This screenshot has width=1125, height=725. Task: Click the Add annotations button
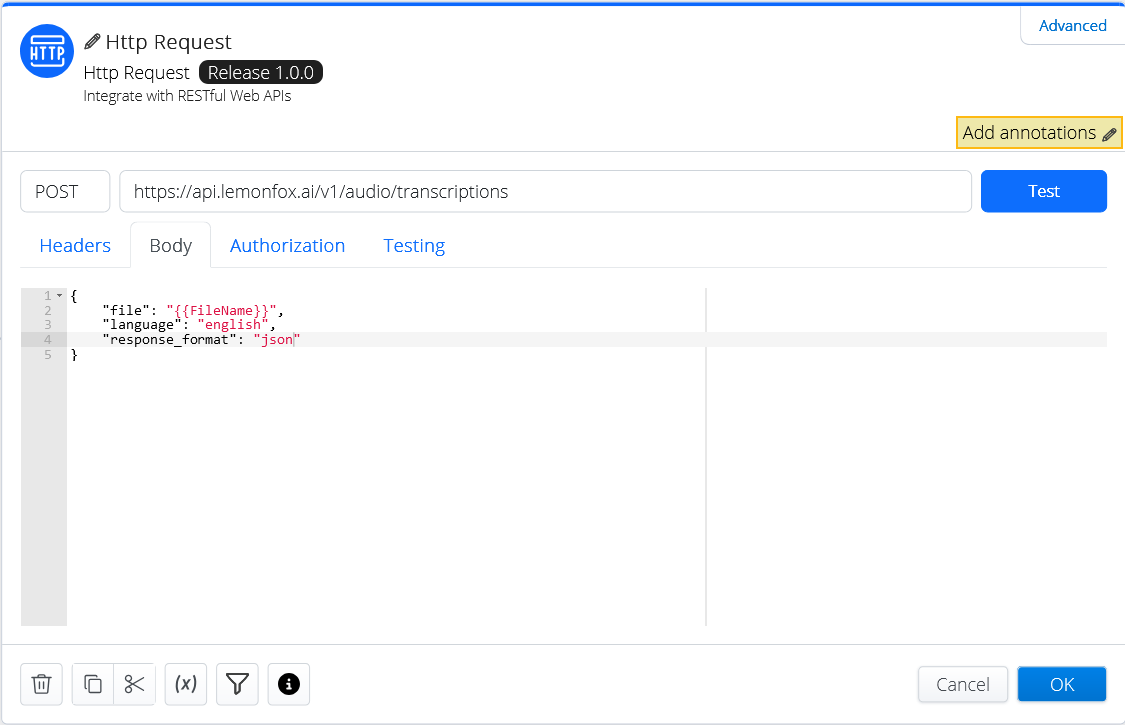coord(1039,133)
